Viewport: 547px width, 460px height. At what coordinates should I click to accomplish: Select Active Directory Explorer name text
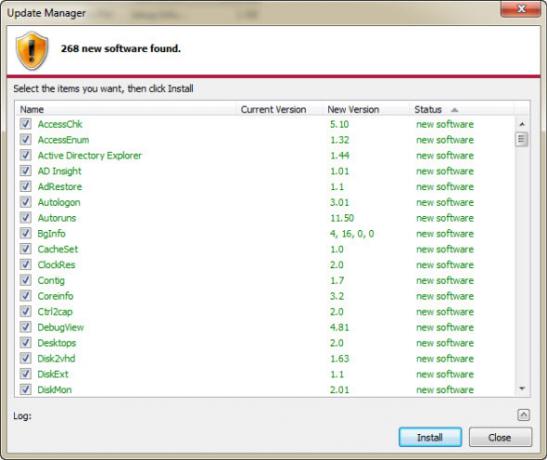[90, 156]
